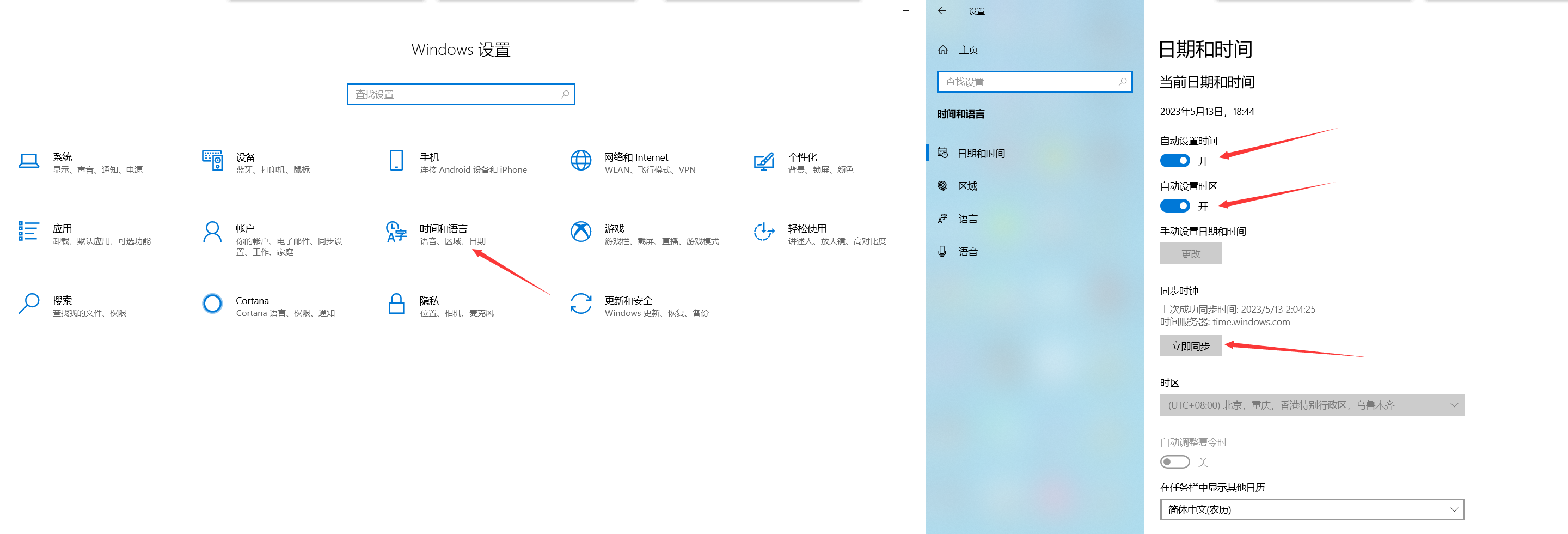Open the 简体中文(农历) calendar dropdown
This screenshot has height=534, width=1568.
coord(1312,509)
